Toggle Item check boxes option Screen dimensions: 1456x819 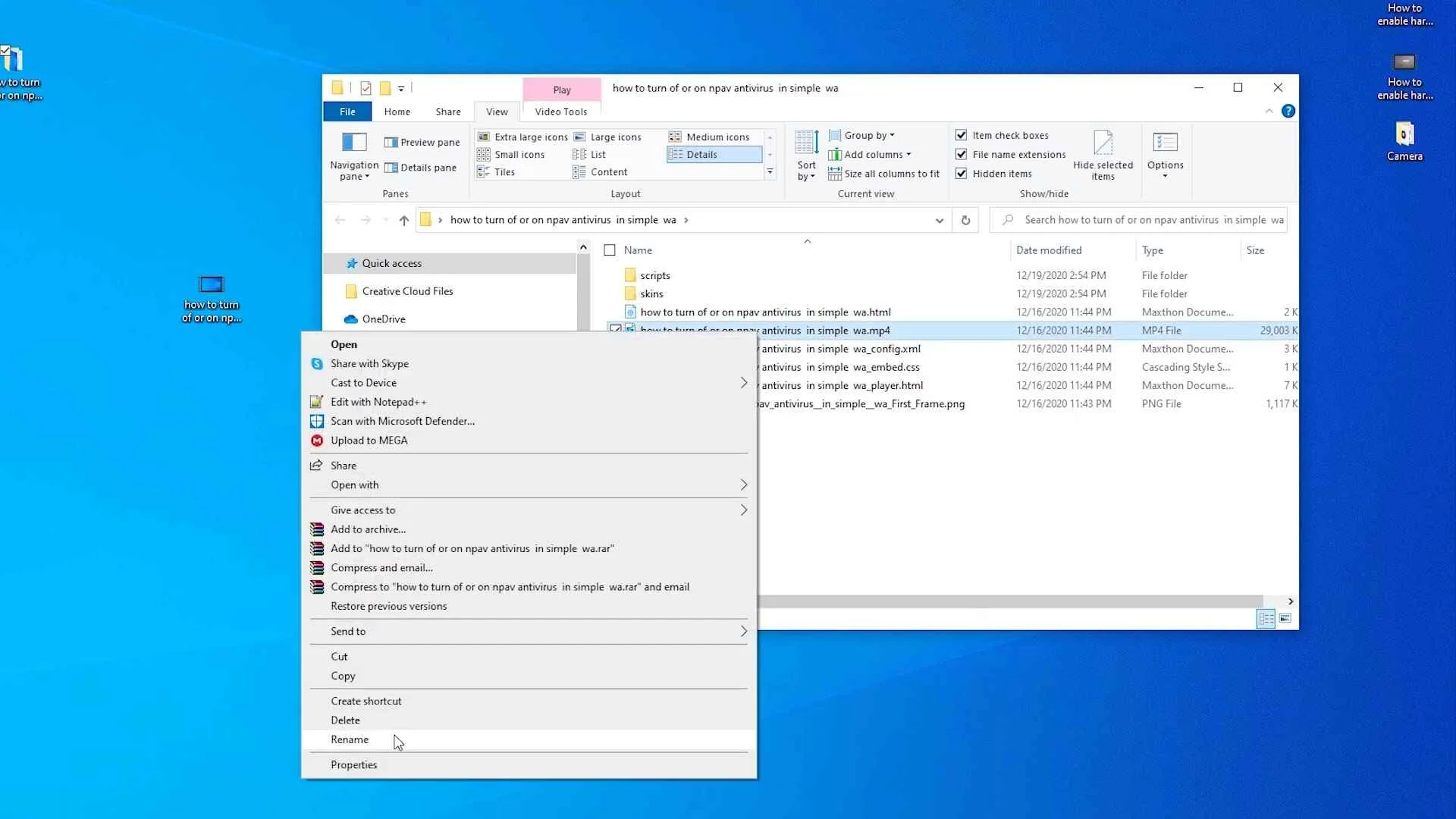click(1002, 135)
